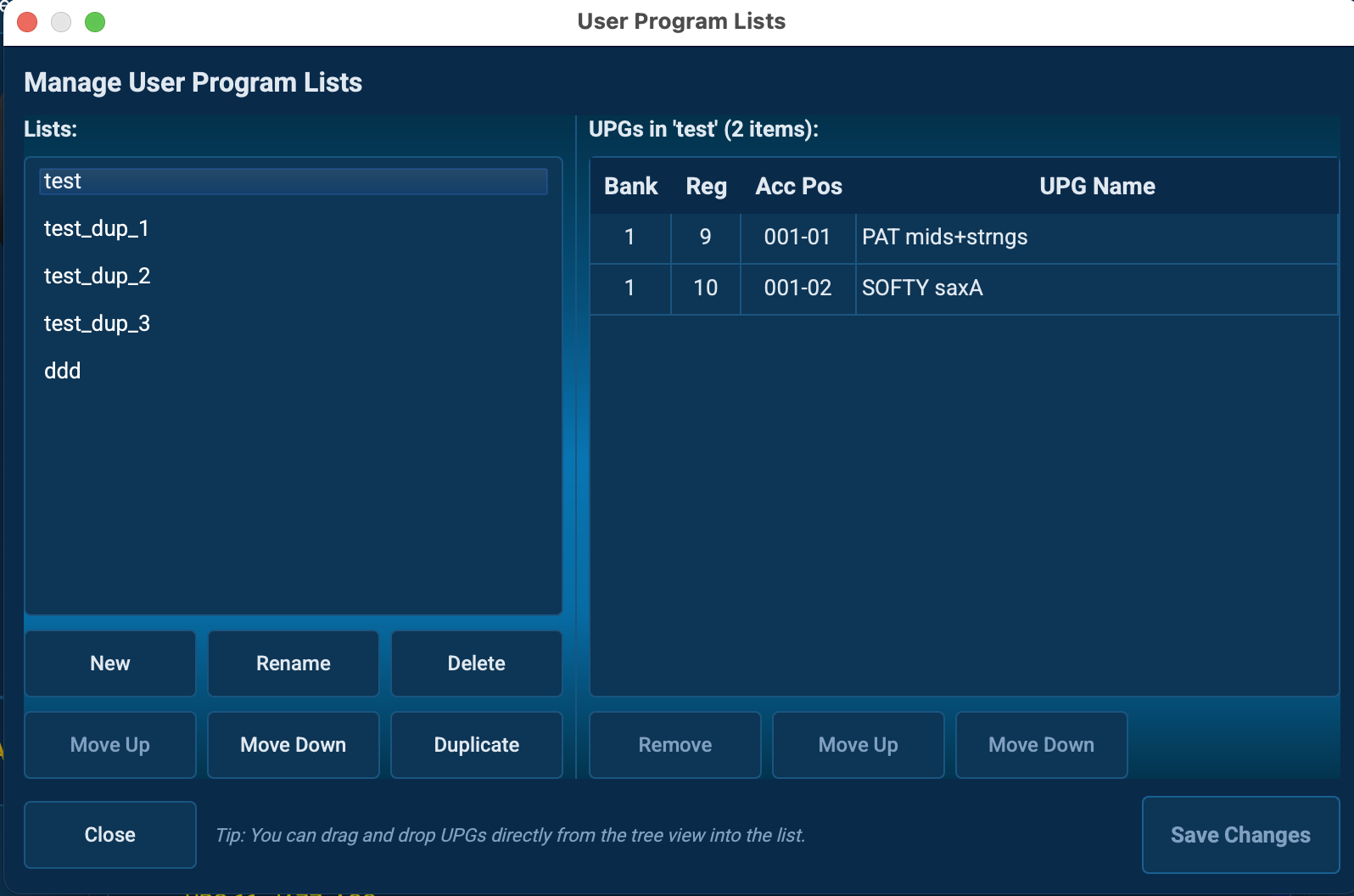The width and height of the screenshot is (1354, 896).
Task: Click the Rename button
Action: [x=294, y=664]
